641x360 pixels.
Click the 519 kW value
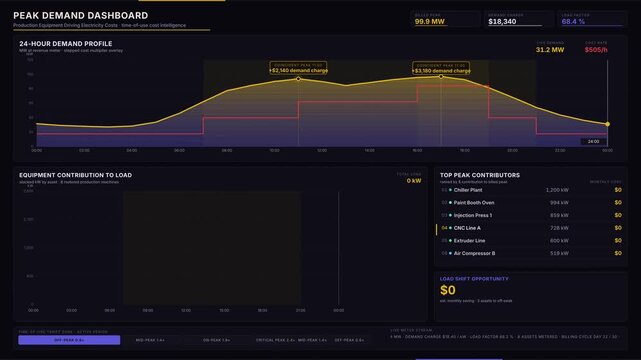click(559, 253)
